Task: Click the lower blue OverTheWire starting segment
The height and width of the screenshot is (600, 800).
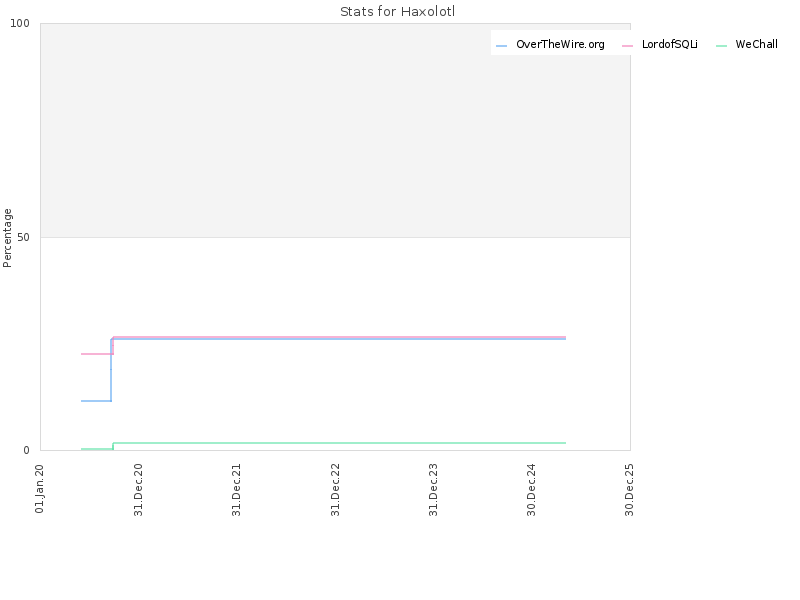Action: 96,401
